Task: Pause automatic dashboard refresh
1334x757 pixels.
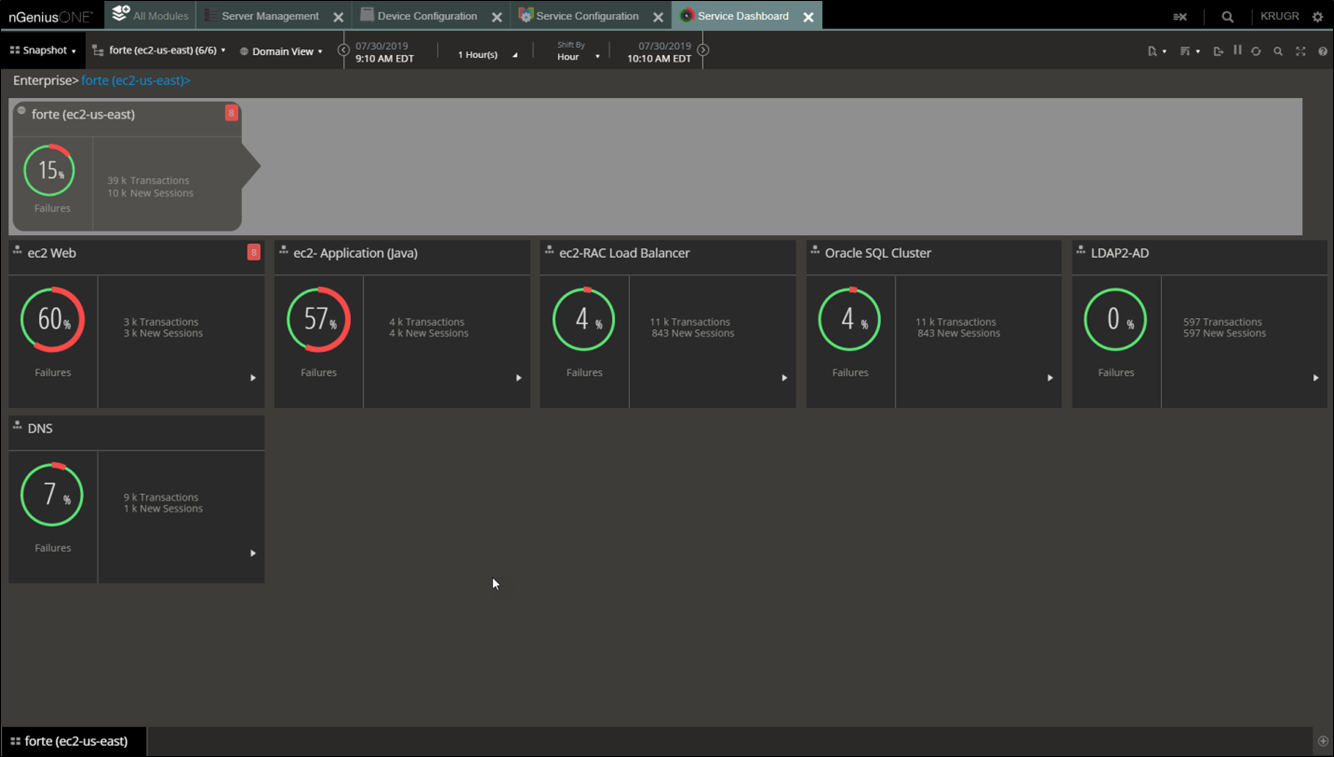Action: pos(1237,50)
